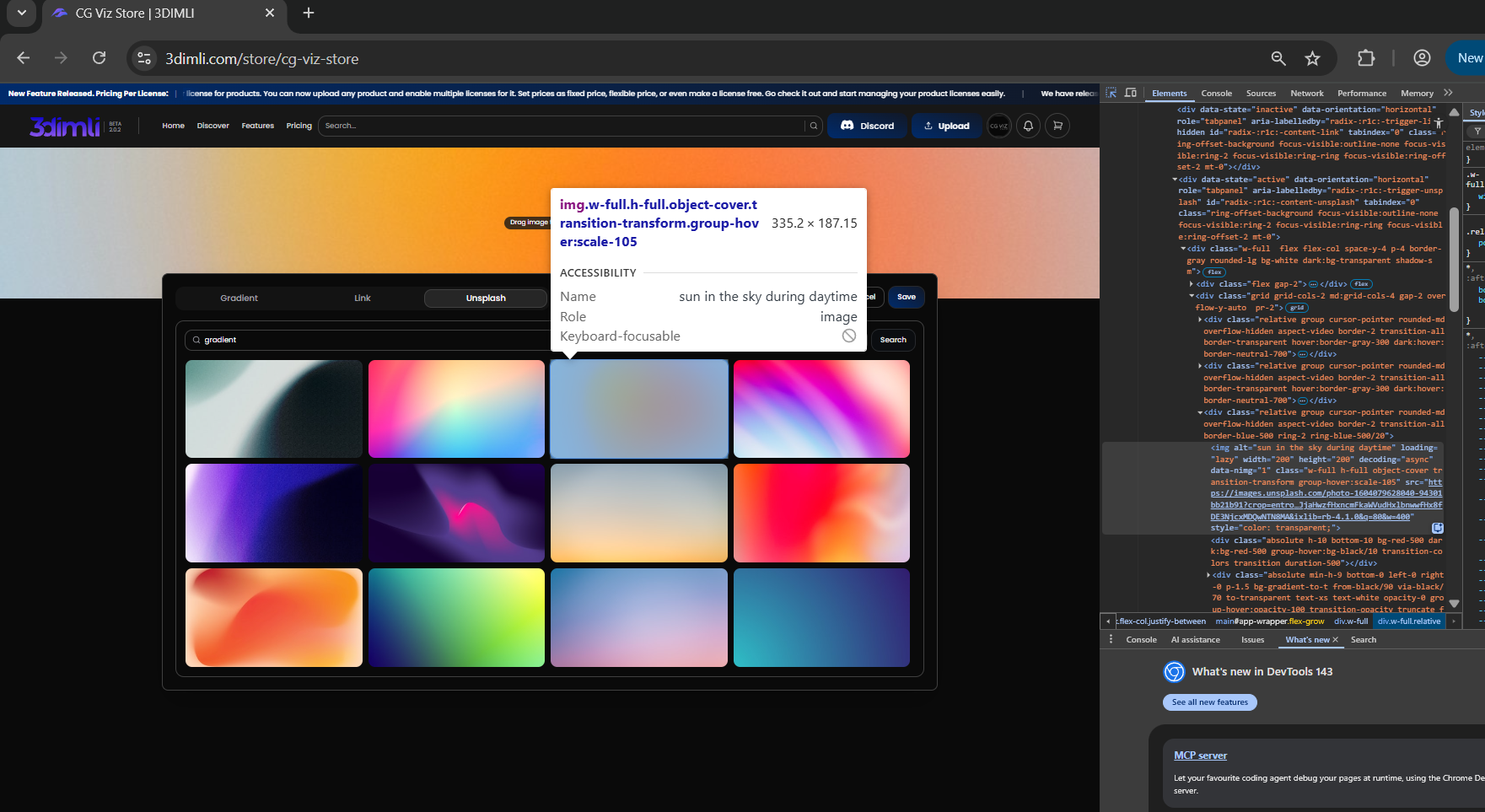1485x812 pixels.
Task: Click the Upload button
Action: [x=947, y=126]
